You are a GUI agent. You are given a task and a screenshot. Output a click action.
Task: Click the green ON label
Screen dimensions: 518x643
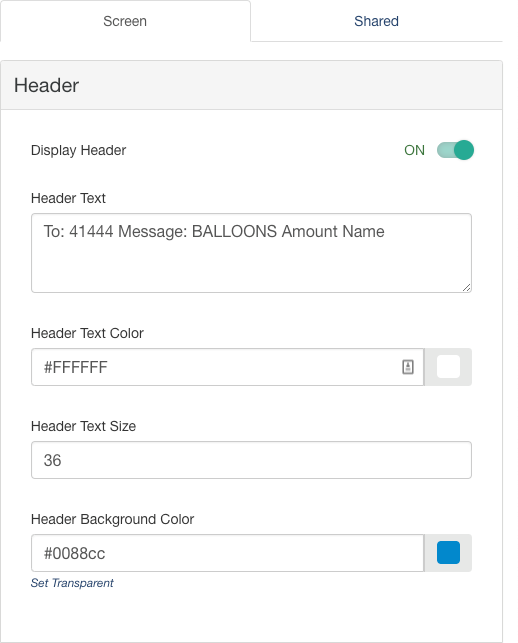(x=414, y=150)
